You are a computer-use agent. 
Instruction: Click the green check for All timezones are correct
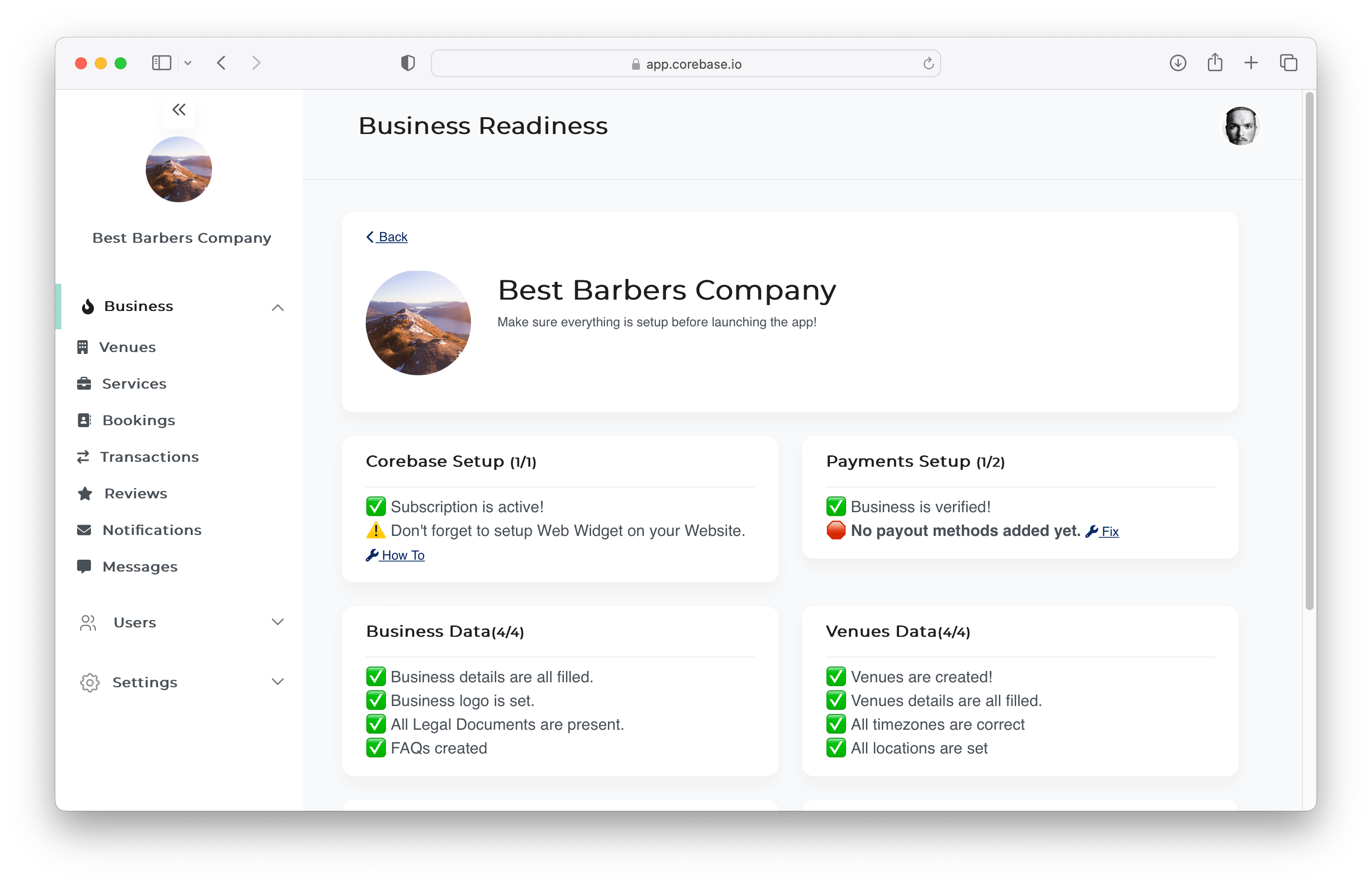tap(836, 724)
